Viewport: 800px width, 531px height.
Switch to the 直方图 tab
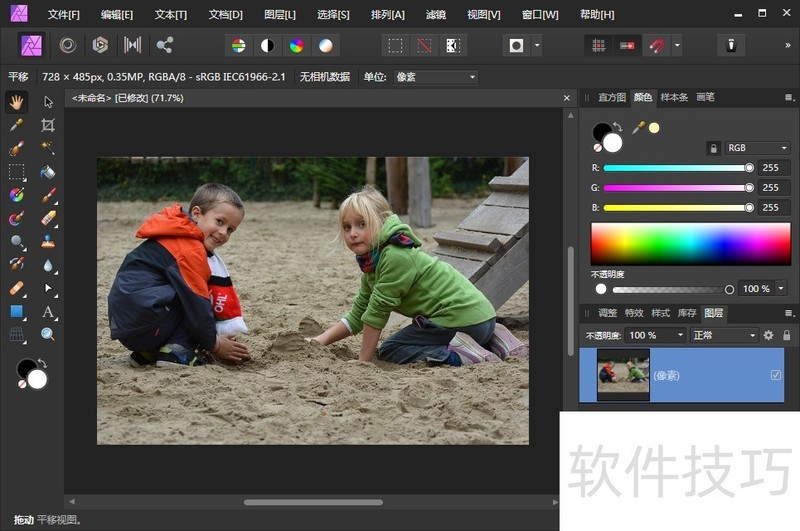tap(611, 97)
